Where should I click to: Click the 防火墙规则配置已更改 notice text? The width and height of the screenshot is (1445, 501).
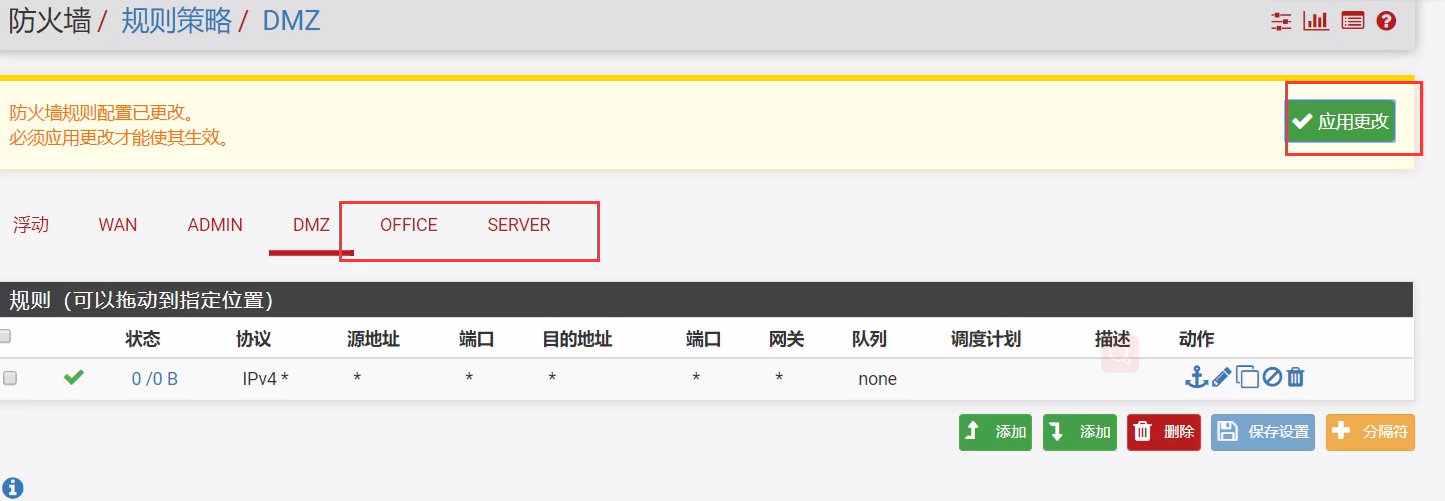[101, 113]
